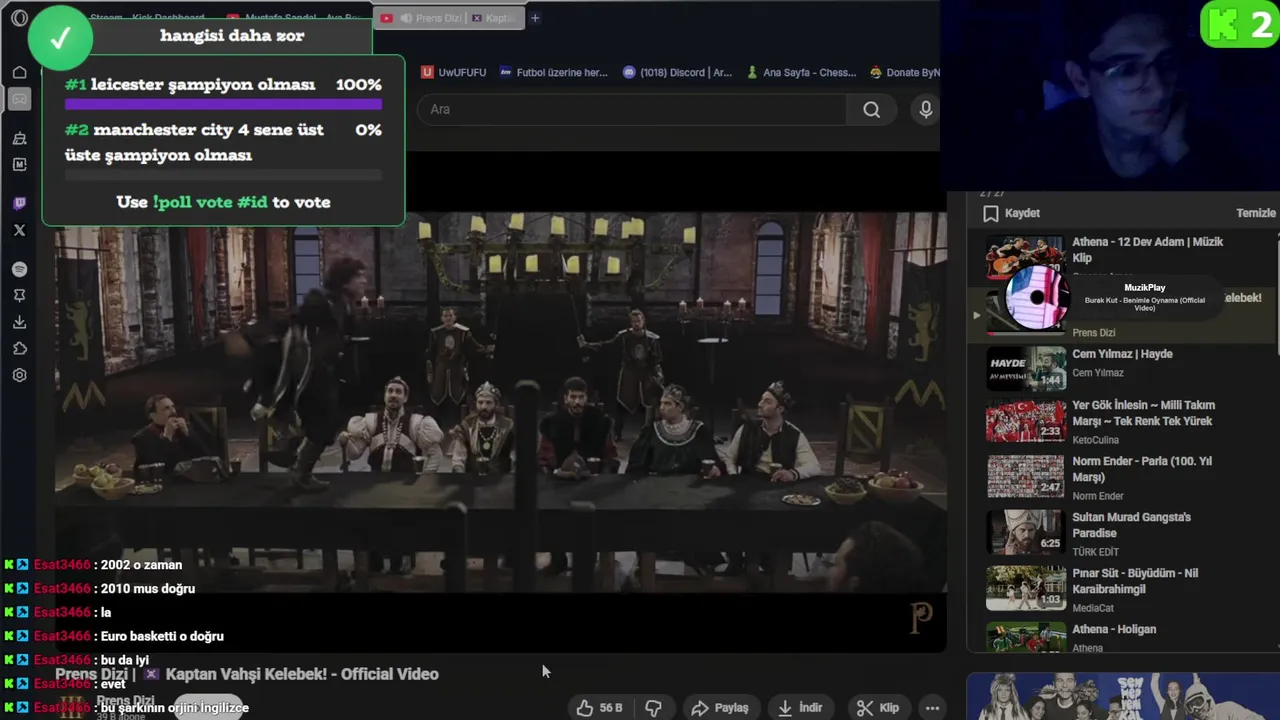Click the 12 Dev Adam thumbnail
1280x720 pixels.
pos(1026,257)
